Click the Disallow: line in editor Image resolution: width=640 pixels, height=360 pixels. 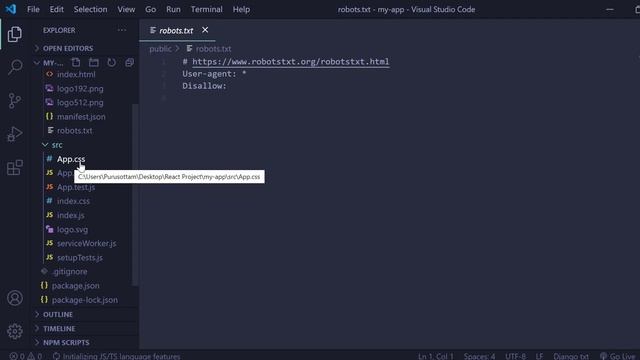(204, 86)
